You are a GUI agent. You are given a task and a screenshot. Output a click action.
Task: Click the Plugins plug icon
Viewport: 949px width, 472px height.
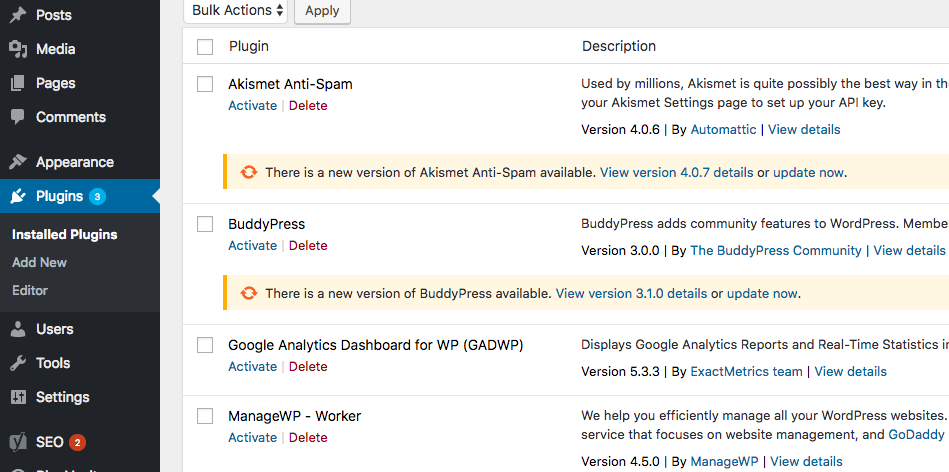tap(18, 196)
